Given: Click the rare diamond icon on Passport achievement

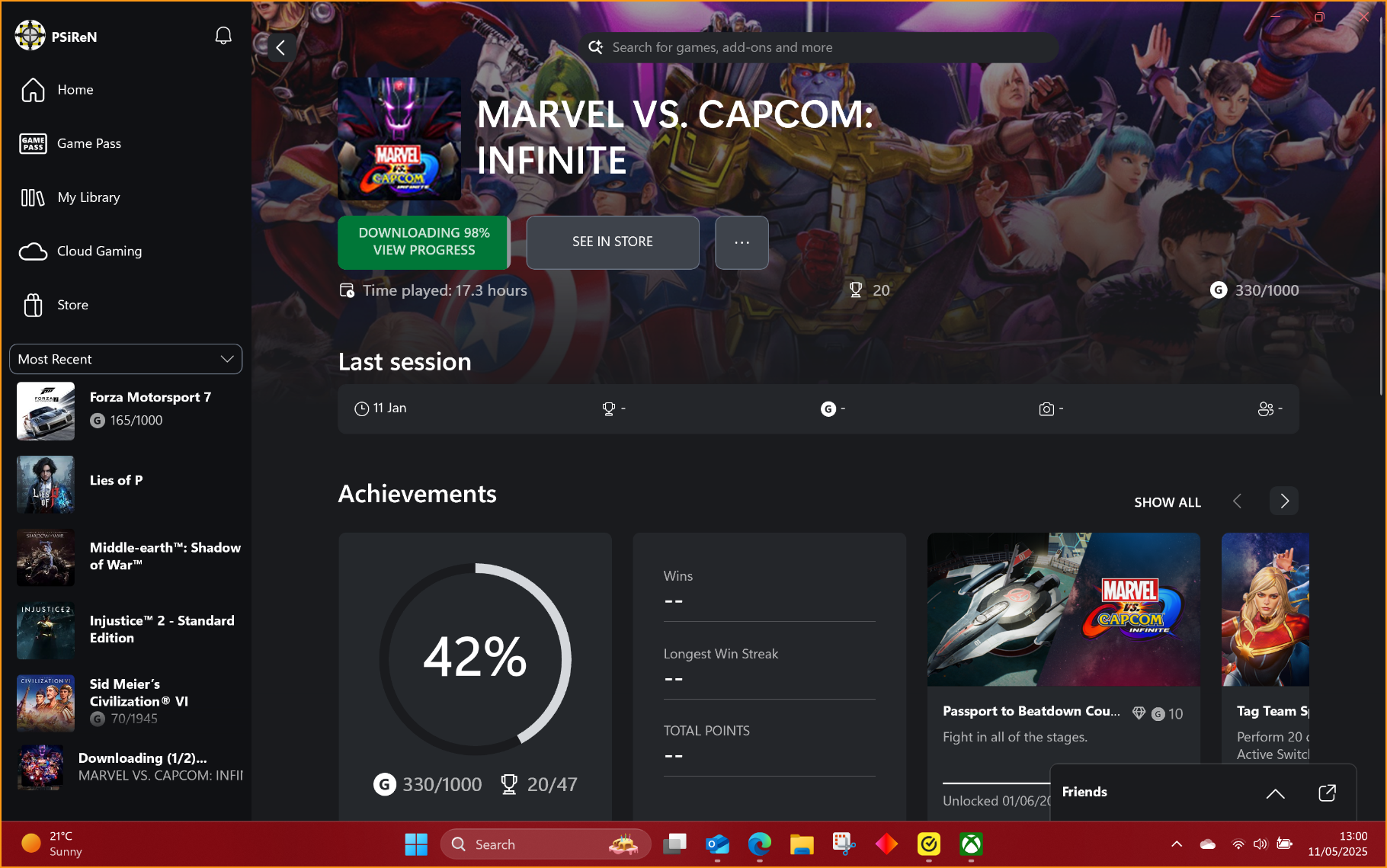Looking at the screenshot, I should [x=1139, y=713].
